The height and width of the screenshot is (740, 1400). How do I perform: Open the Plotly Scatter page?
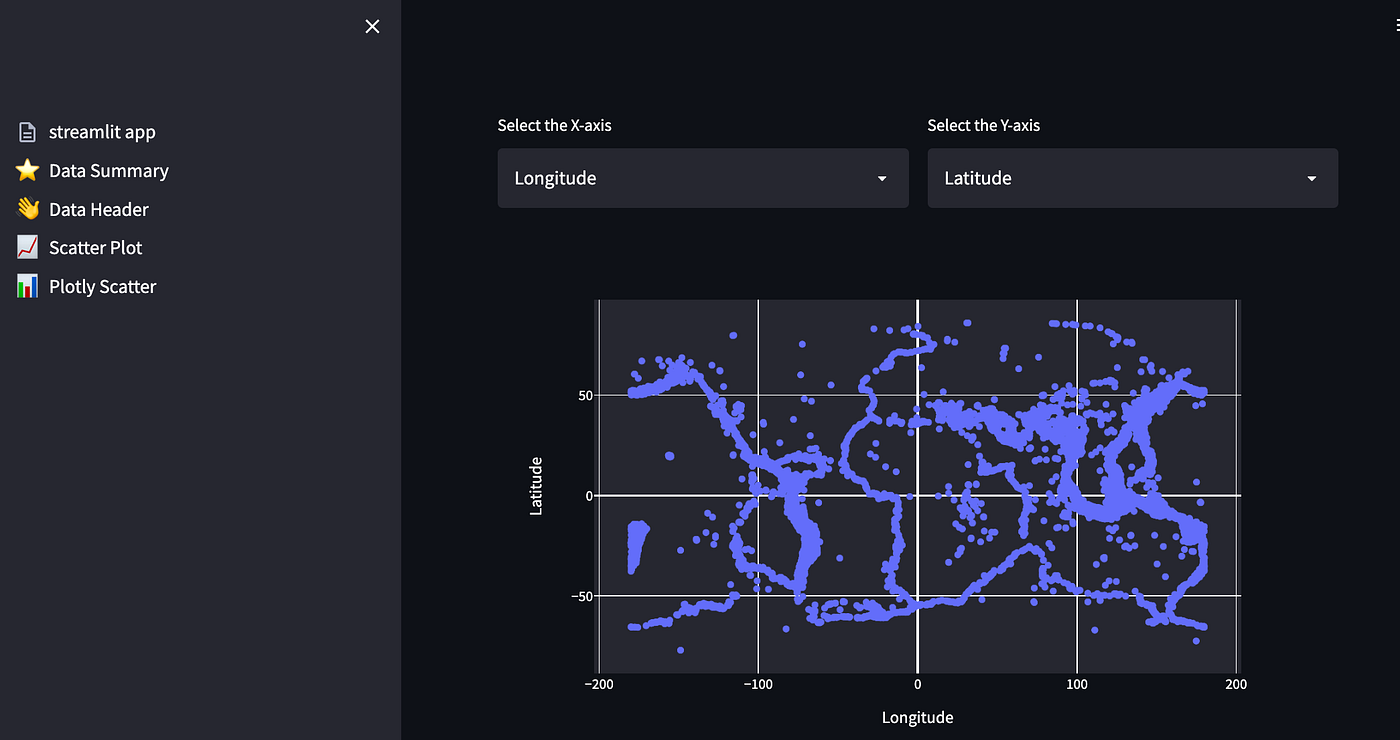[x=102, y=286]
